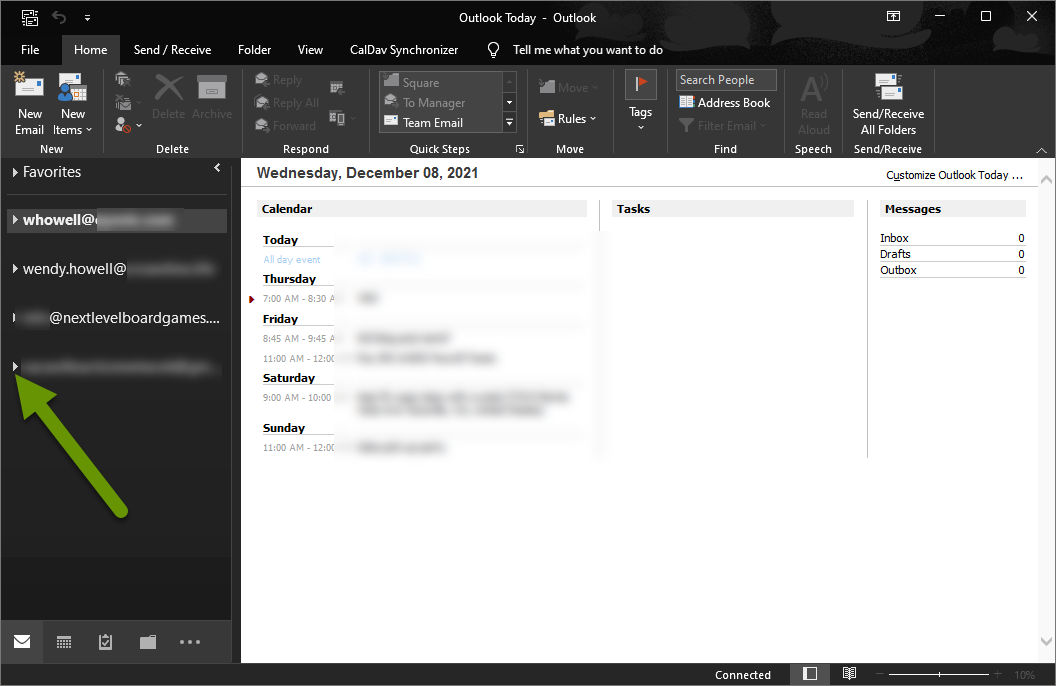This screenshot has height=686, width=1056.
Task: Click the Delete button in ribbon
Action: [x=168, y=97]
